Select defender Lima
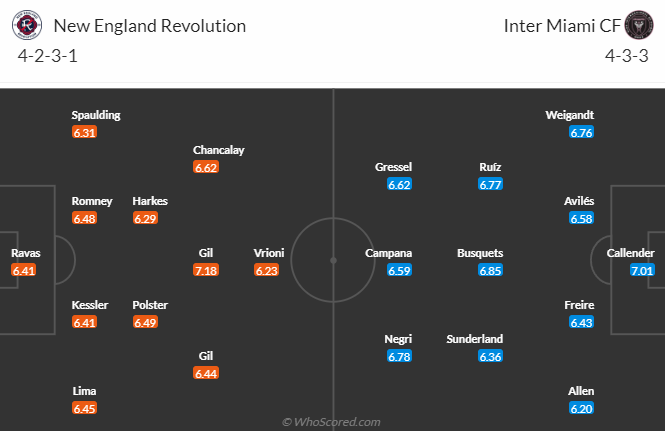Screen dimensions: 665x431 click(x=84, y=391)
